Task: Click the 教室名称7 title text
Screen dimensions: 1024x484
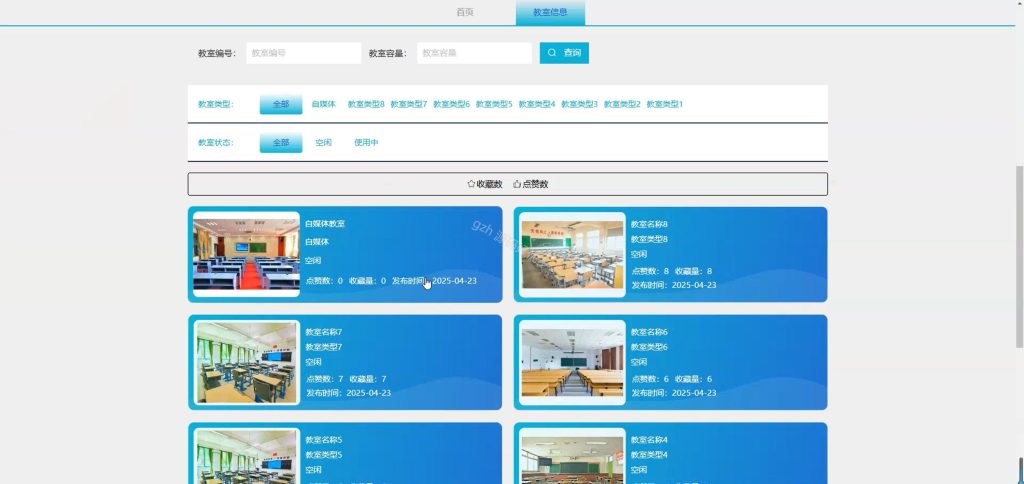Action: (324, 332)
